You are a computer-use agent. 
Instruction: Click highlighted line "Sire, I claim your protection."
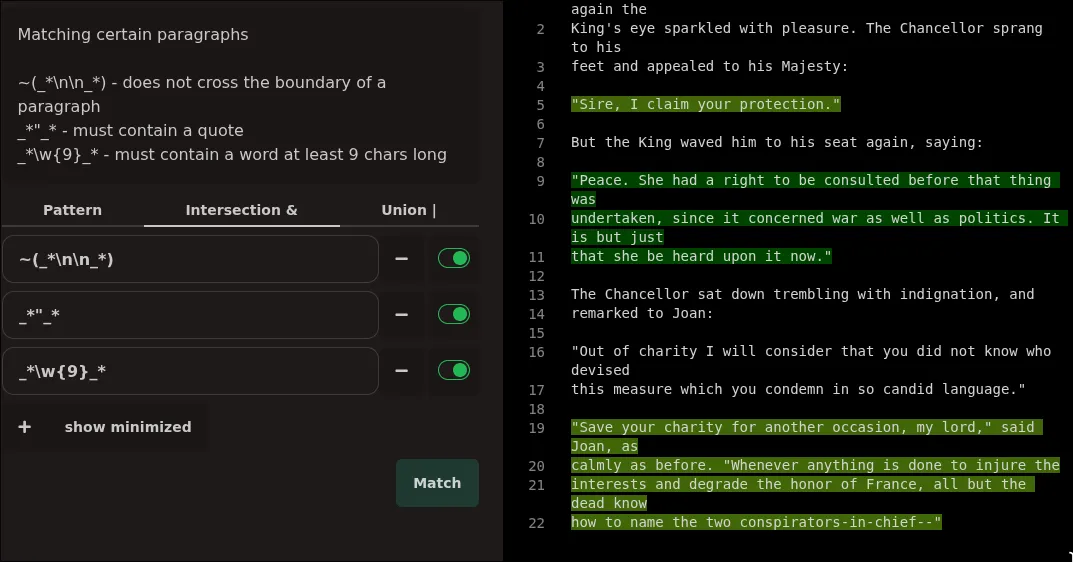[x=706, y=105]
